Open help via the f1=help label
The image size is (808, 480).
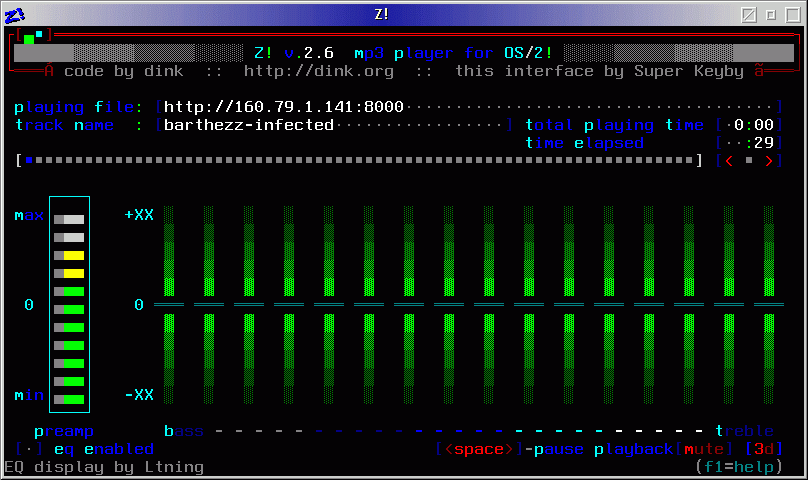(x=738, y=467)
